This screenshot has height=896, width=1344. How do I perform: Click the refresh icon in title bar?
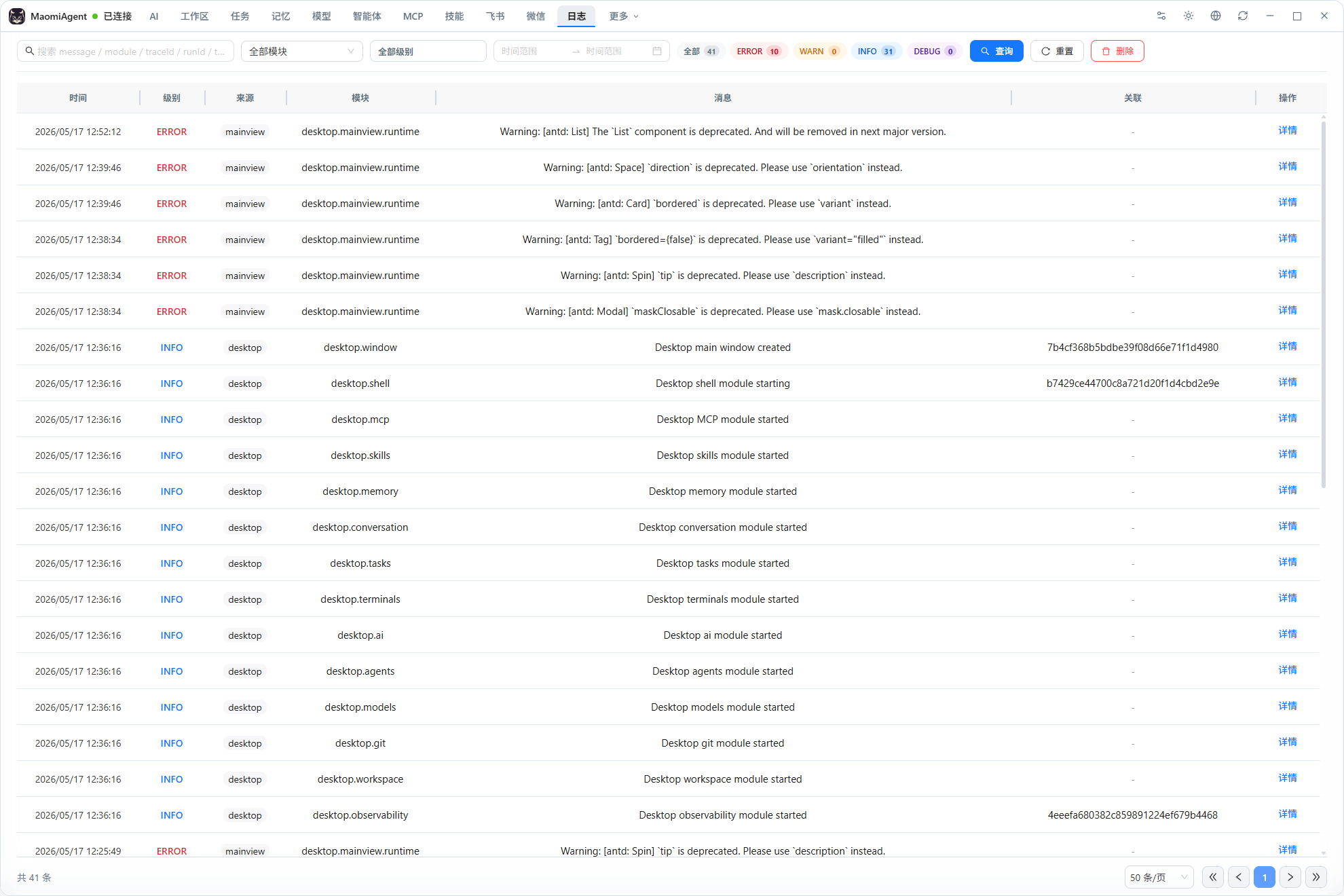[x=1243, y=16]
